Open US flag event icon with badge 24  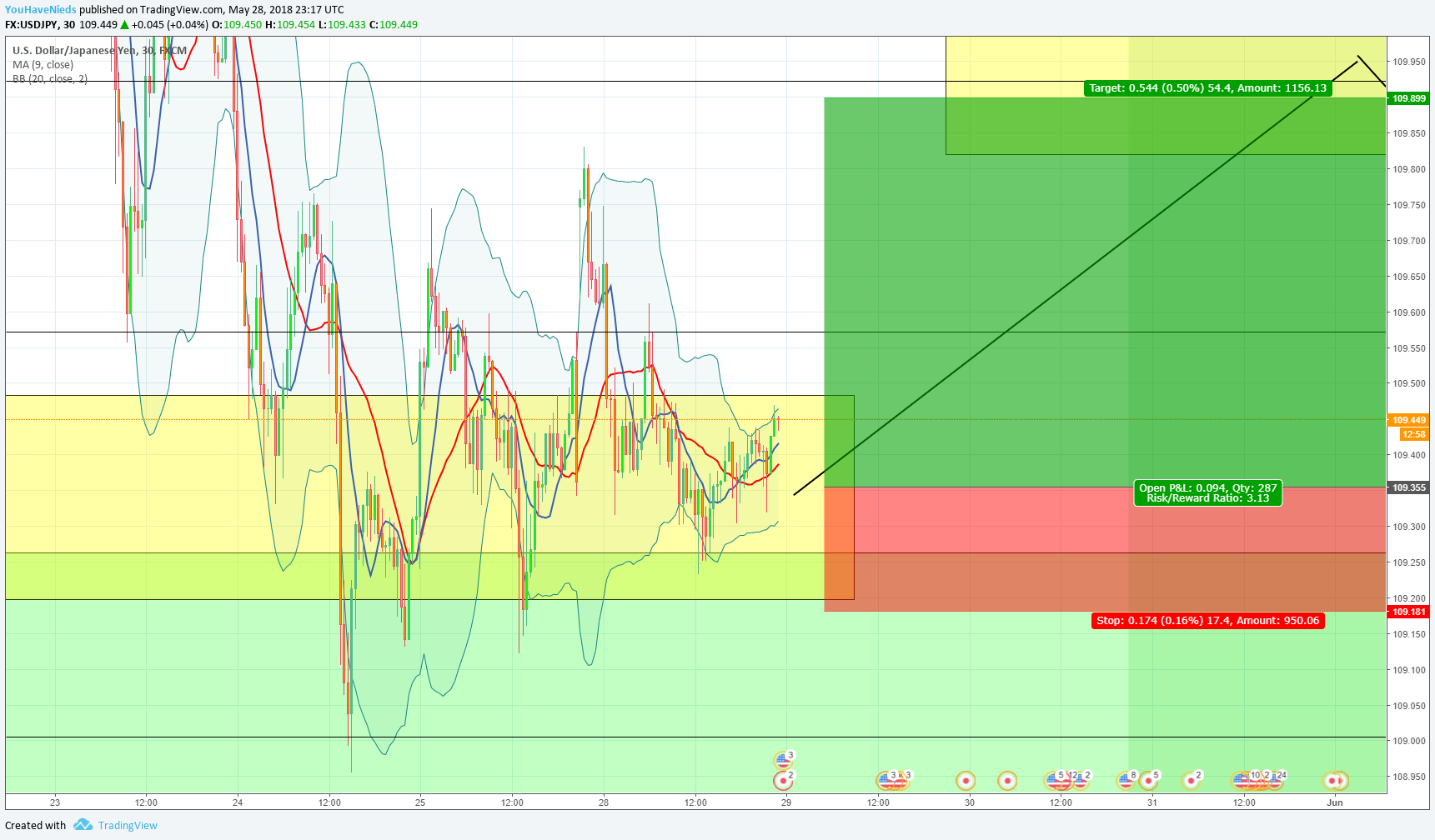1275,780
